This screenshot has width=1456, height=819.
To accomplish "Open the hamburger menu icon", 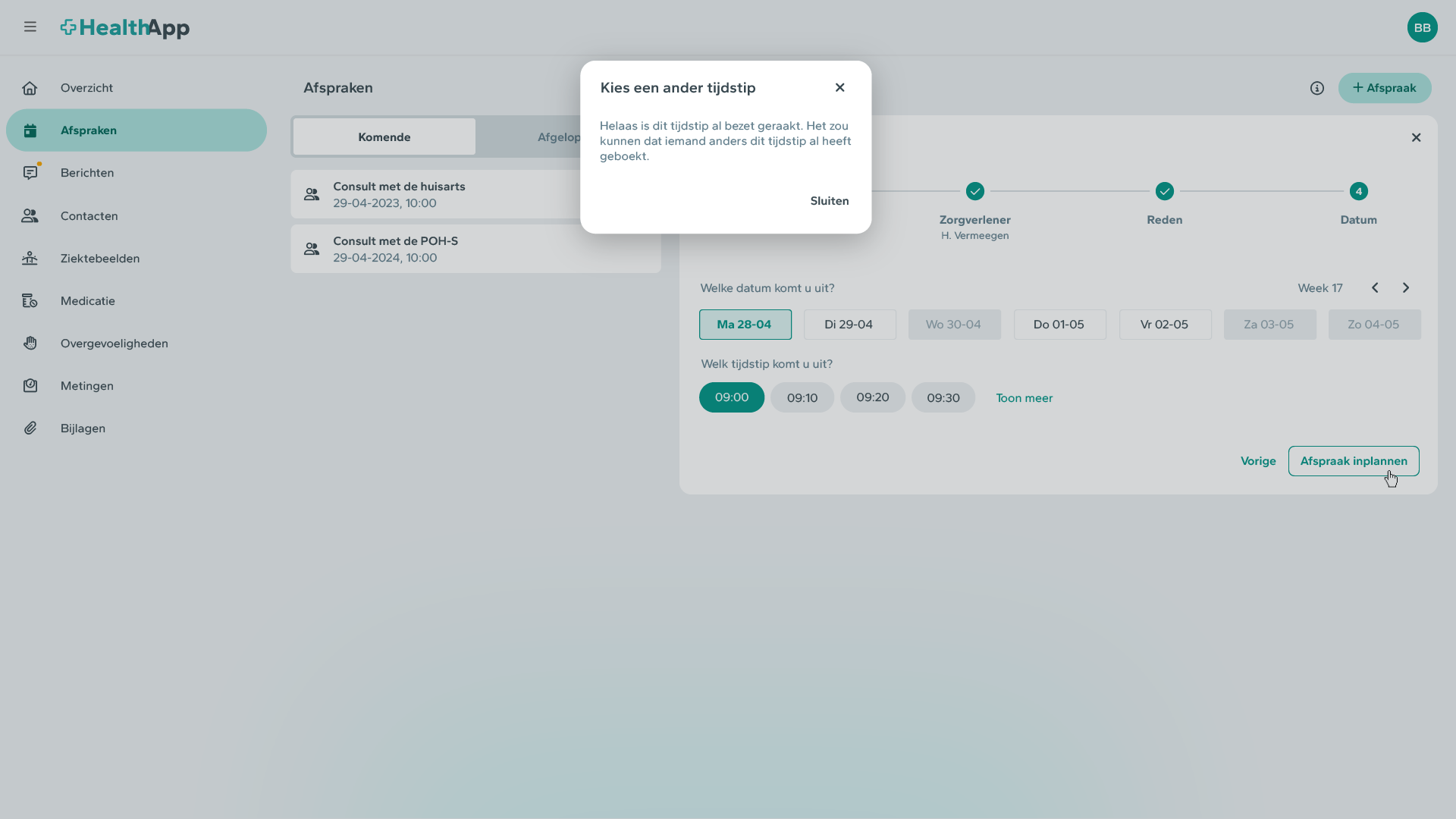I will [x=30, y=27].
